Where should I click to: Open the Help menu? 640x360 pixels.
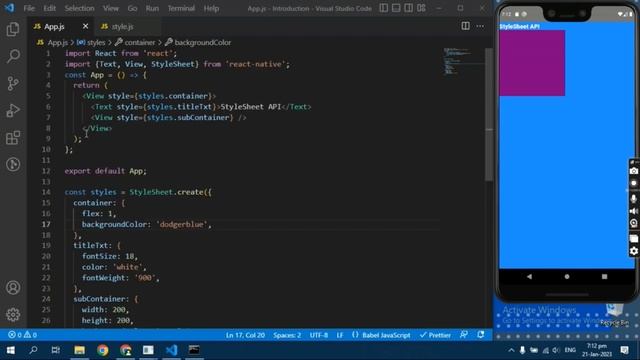tap(211, 8)
